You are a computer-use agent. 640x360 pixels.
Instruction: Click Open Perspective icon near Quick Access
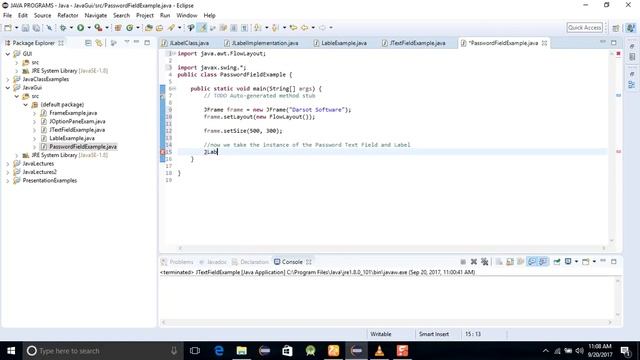click(616, 28)
